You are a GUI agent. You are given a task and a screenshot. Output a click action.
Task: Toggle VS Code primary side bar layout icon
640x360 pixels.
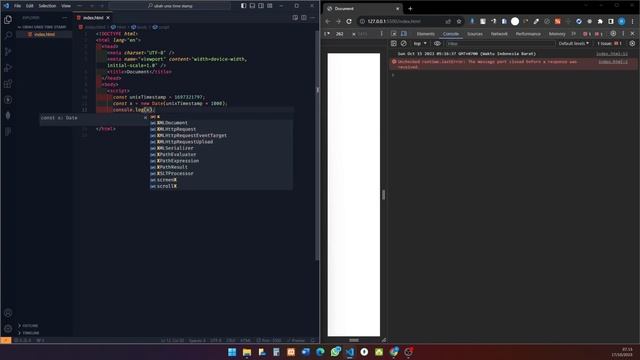point(244,6)
